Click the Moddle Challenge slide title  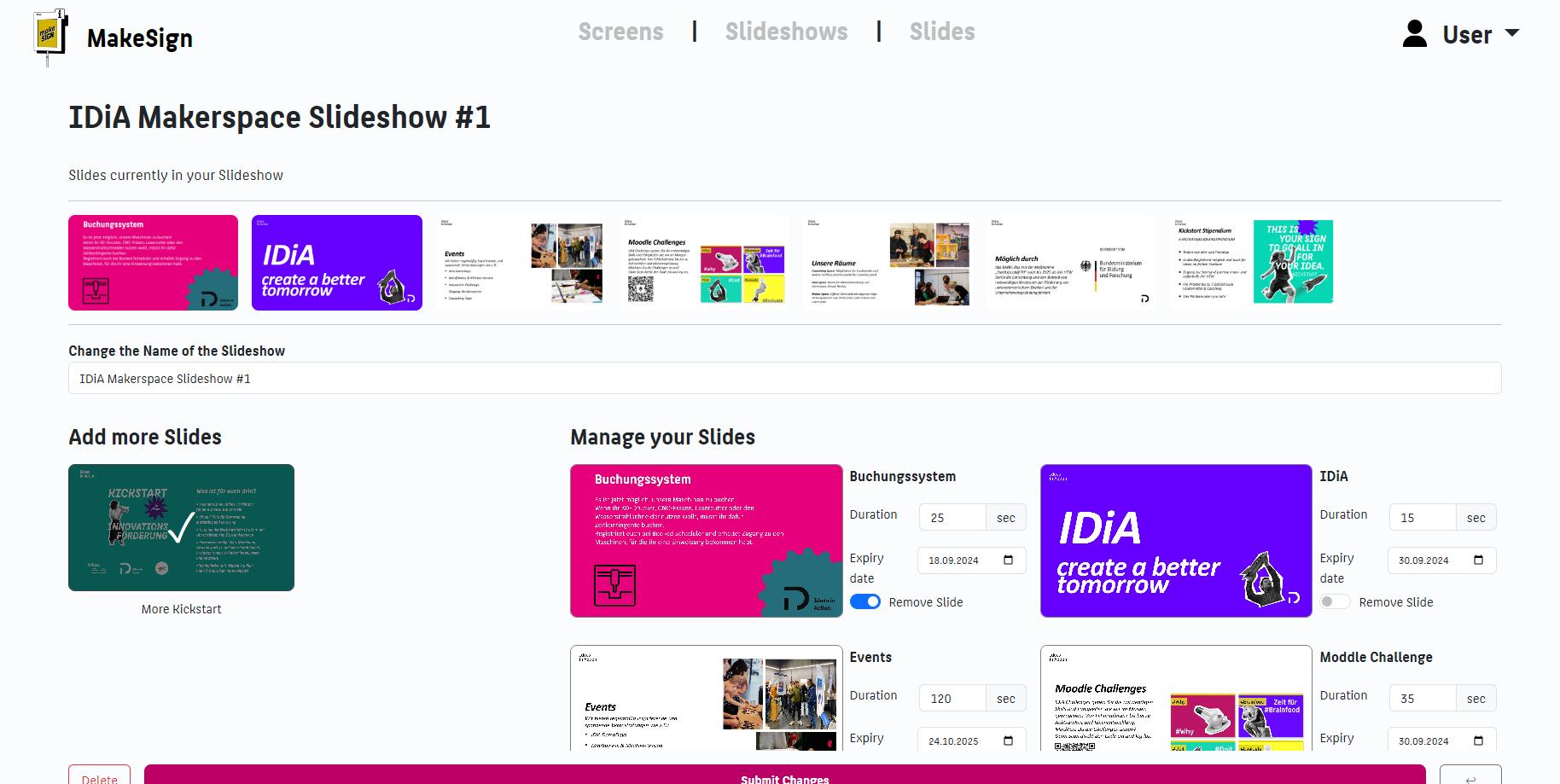pyautogui.click(x=1377, y=657)
